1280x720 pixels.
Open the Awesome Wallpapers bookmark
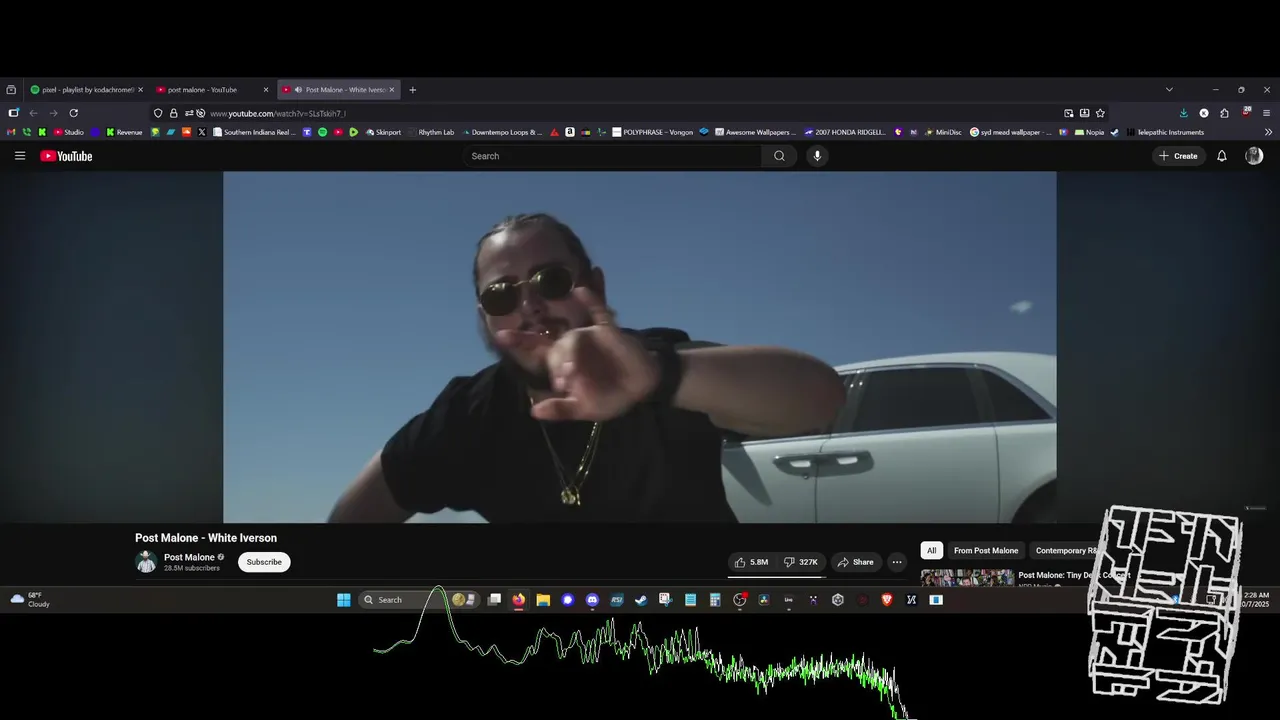pyautogui.click(x=755, y=132)
